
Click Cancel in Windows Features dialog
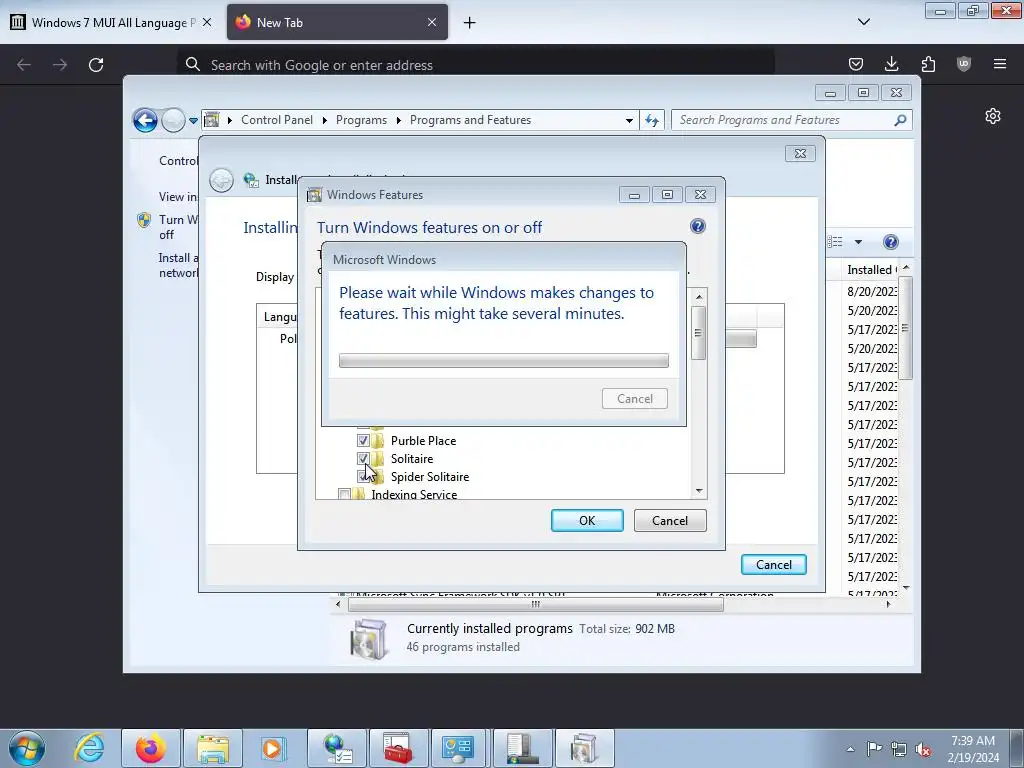coord(670,520)
